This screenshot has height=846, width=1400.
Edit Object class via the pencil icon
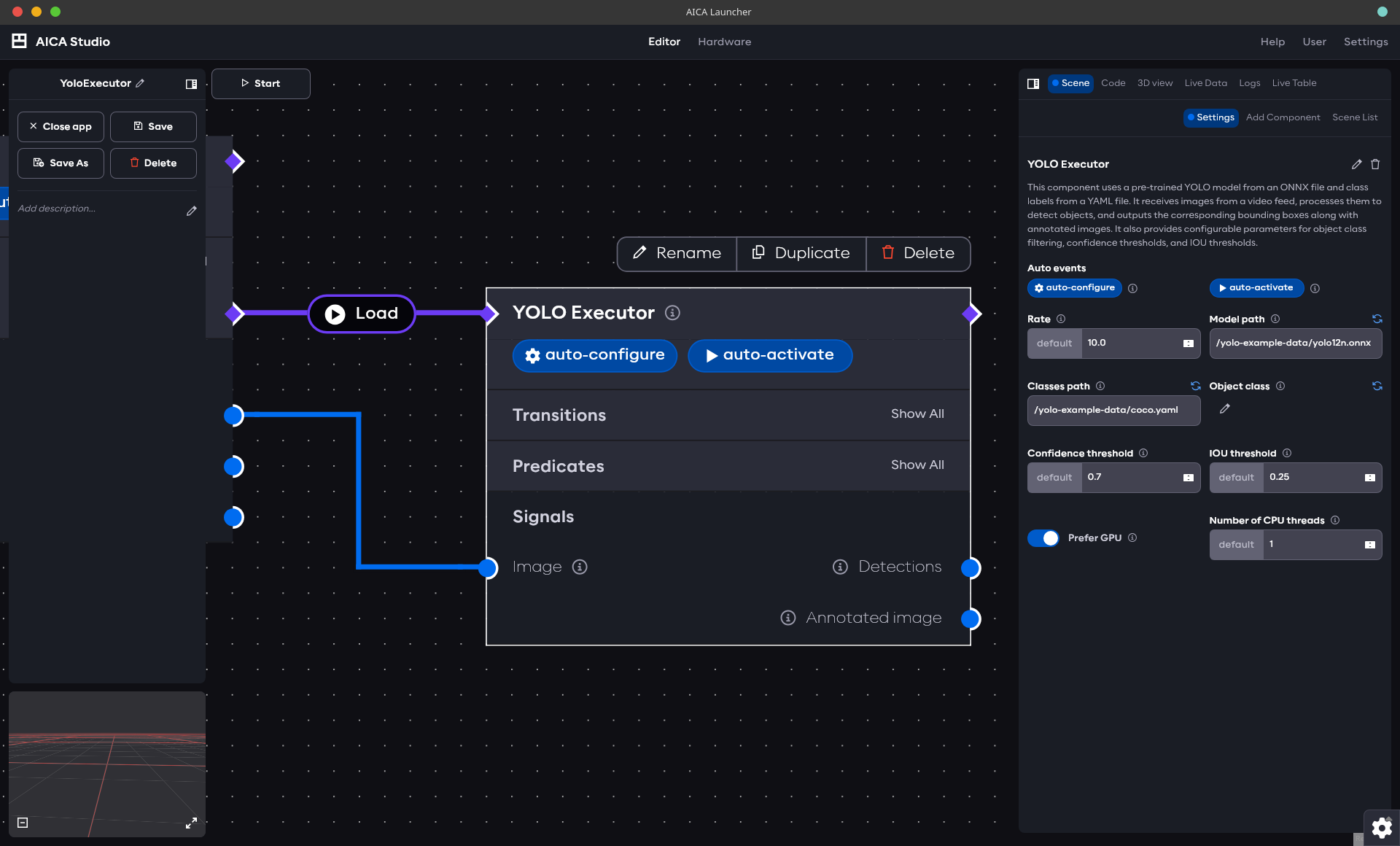coord(1225,409)
